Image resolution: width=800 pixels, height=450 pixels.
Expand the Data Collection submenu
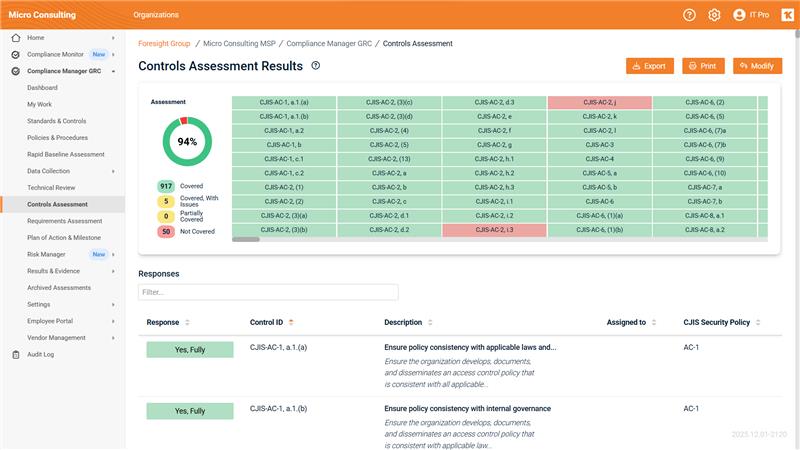pyautogui.click(x=113, y=171)
